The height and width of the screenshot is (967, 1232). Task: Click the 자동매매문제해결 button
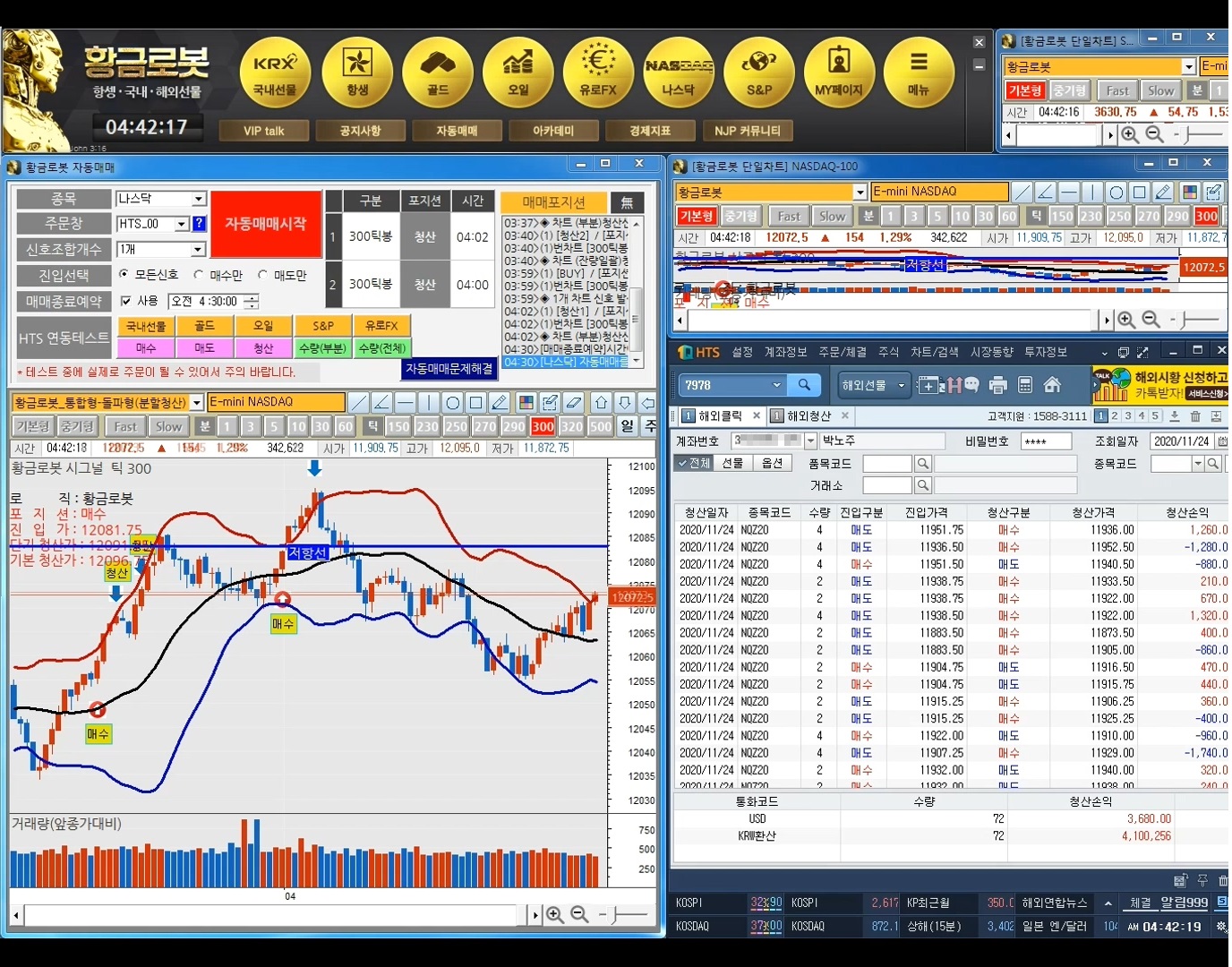pyautogui.click(x=449, y=368)
